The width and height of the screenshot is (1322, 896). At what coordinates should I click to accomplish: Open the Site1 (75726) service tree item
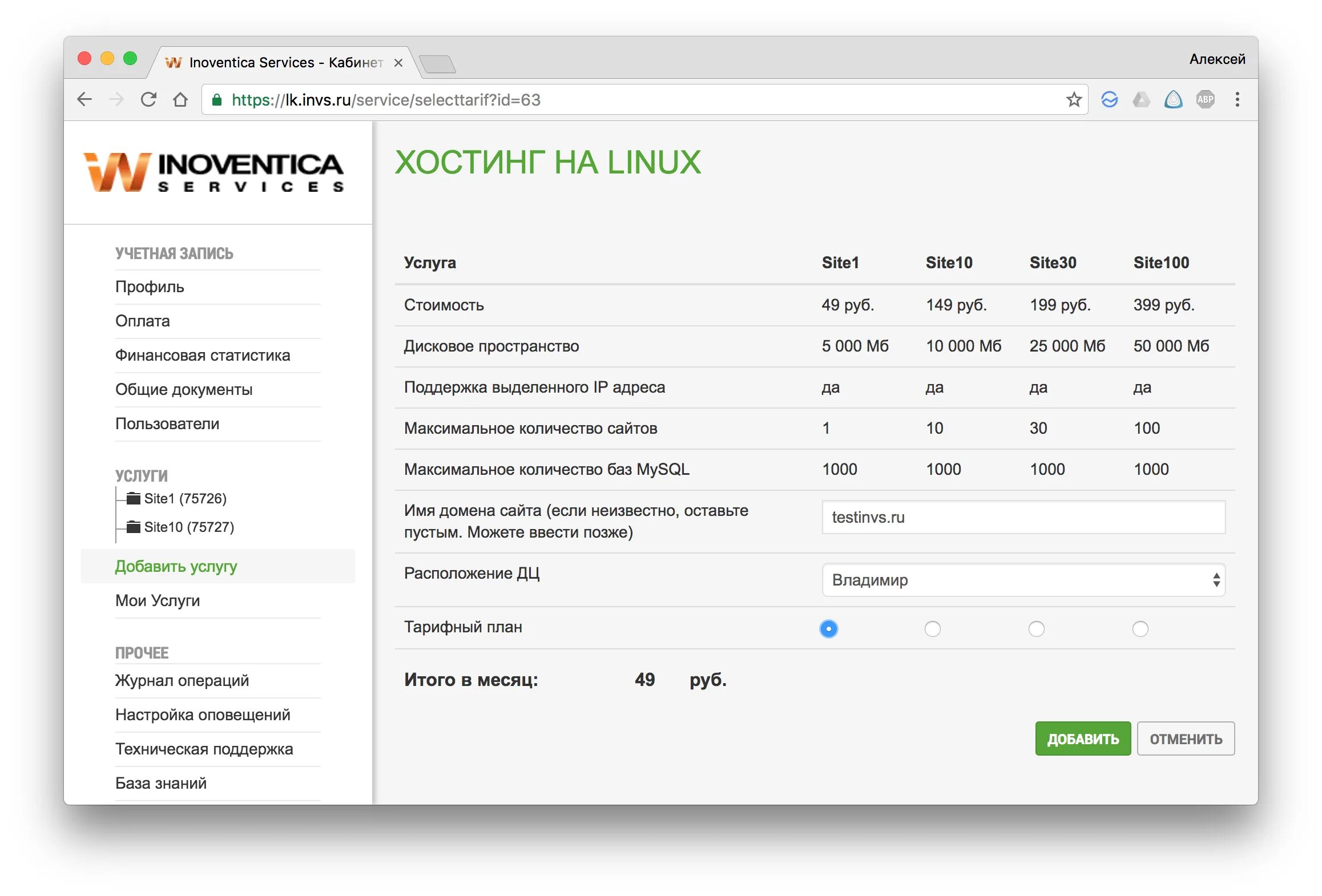(x=185, y=498)
